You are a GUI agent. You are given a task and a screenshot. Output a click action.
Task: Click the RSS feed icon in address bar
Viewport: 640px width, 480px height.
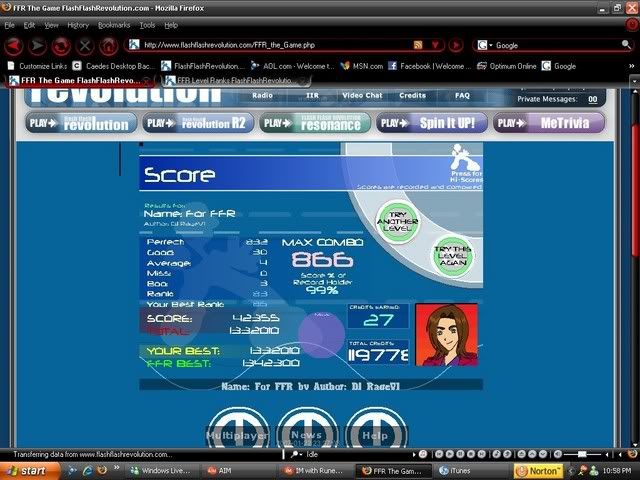click(x=418, y=45)
